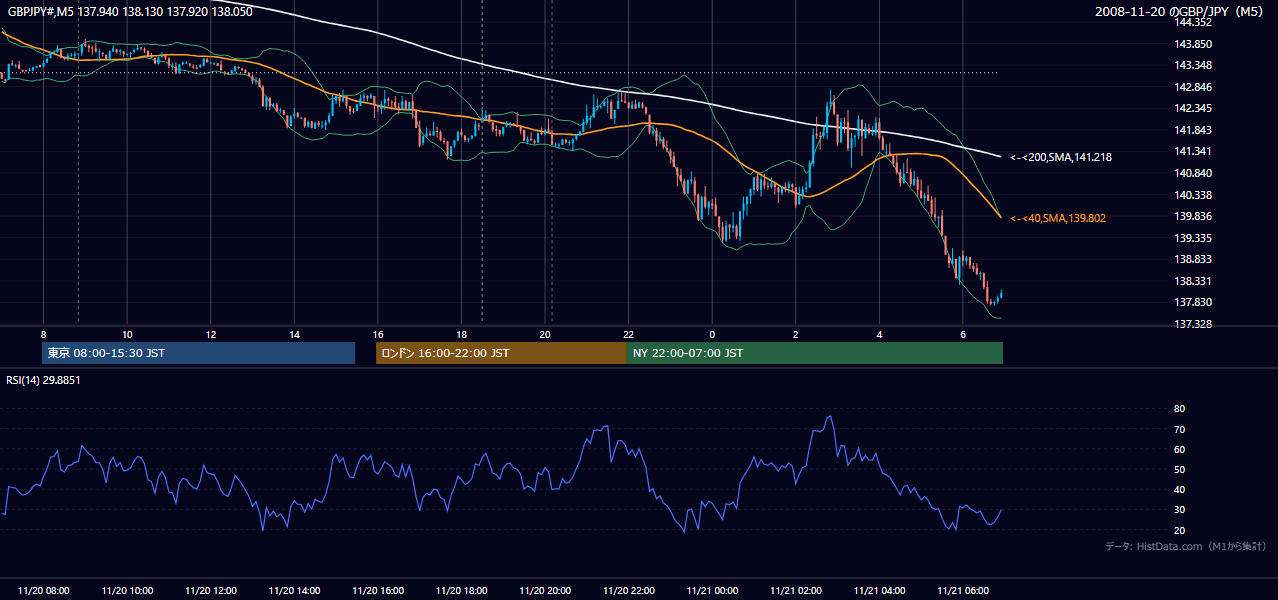This screenshot has width=1278, height=600.
Task: Click the 11/20 14:00 time label
Action: click(x=294, y=591)
